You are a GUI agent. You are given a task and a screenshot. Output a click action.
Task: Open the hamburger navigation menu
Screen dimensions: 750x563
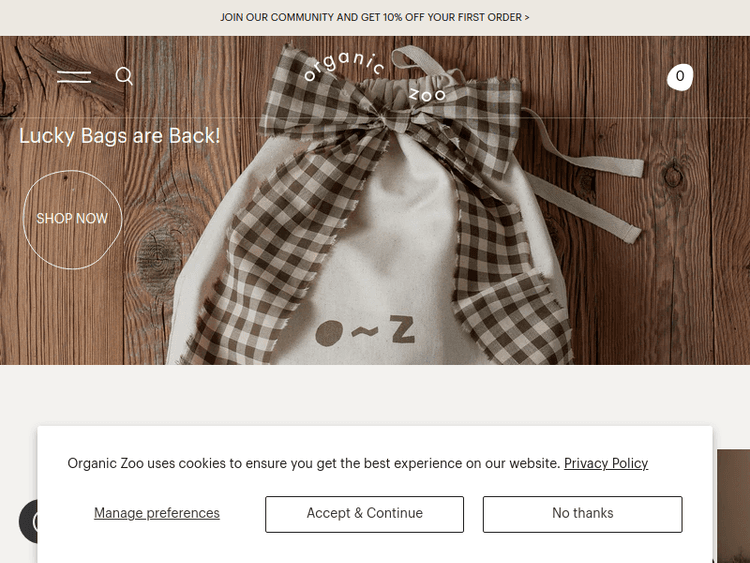click(x=74, y=77)
